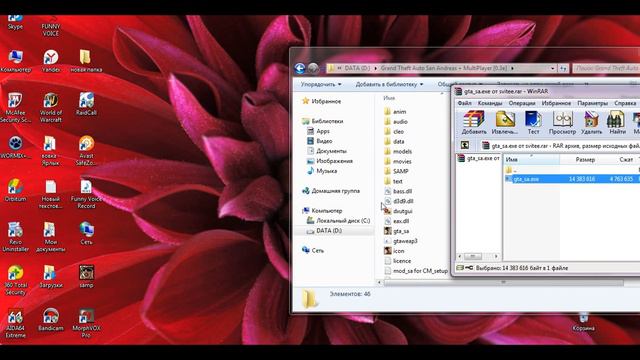Open the Компьютер desktop icon
The width and height of the screenshot is (640, 360).
tap(16, 61)
